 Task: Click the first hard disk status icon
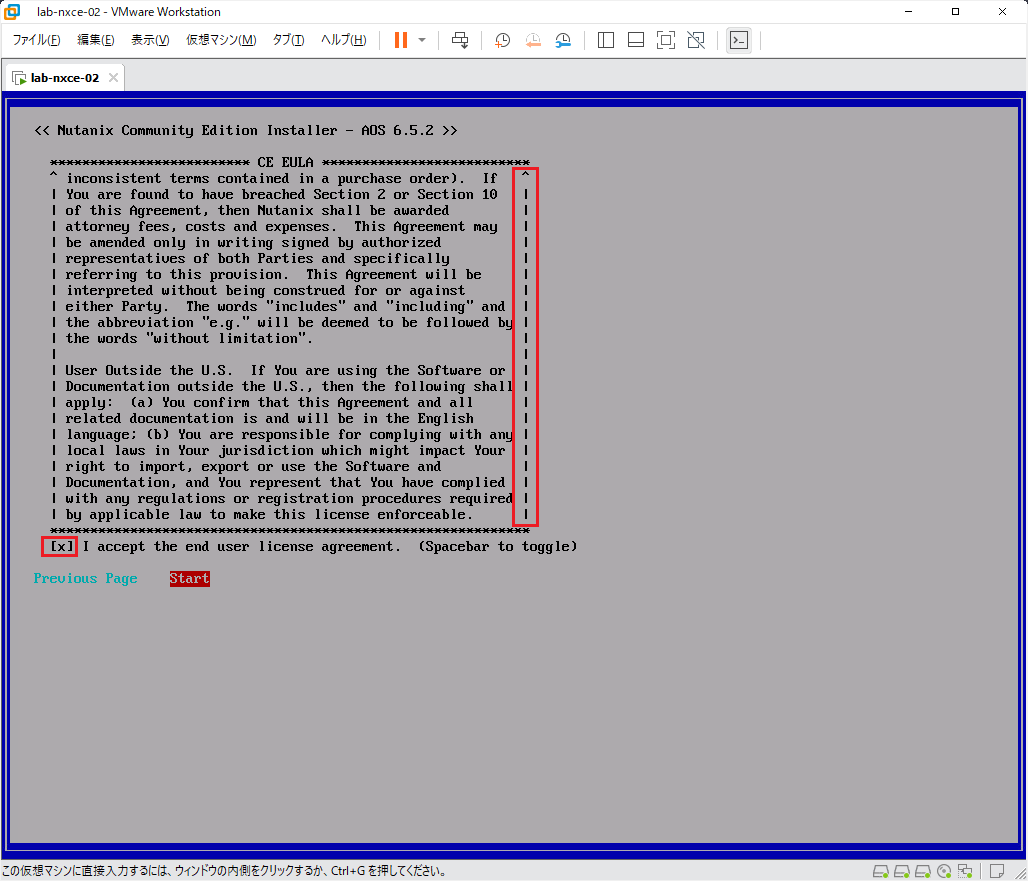point(880,871)
